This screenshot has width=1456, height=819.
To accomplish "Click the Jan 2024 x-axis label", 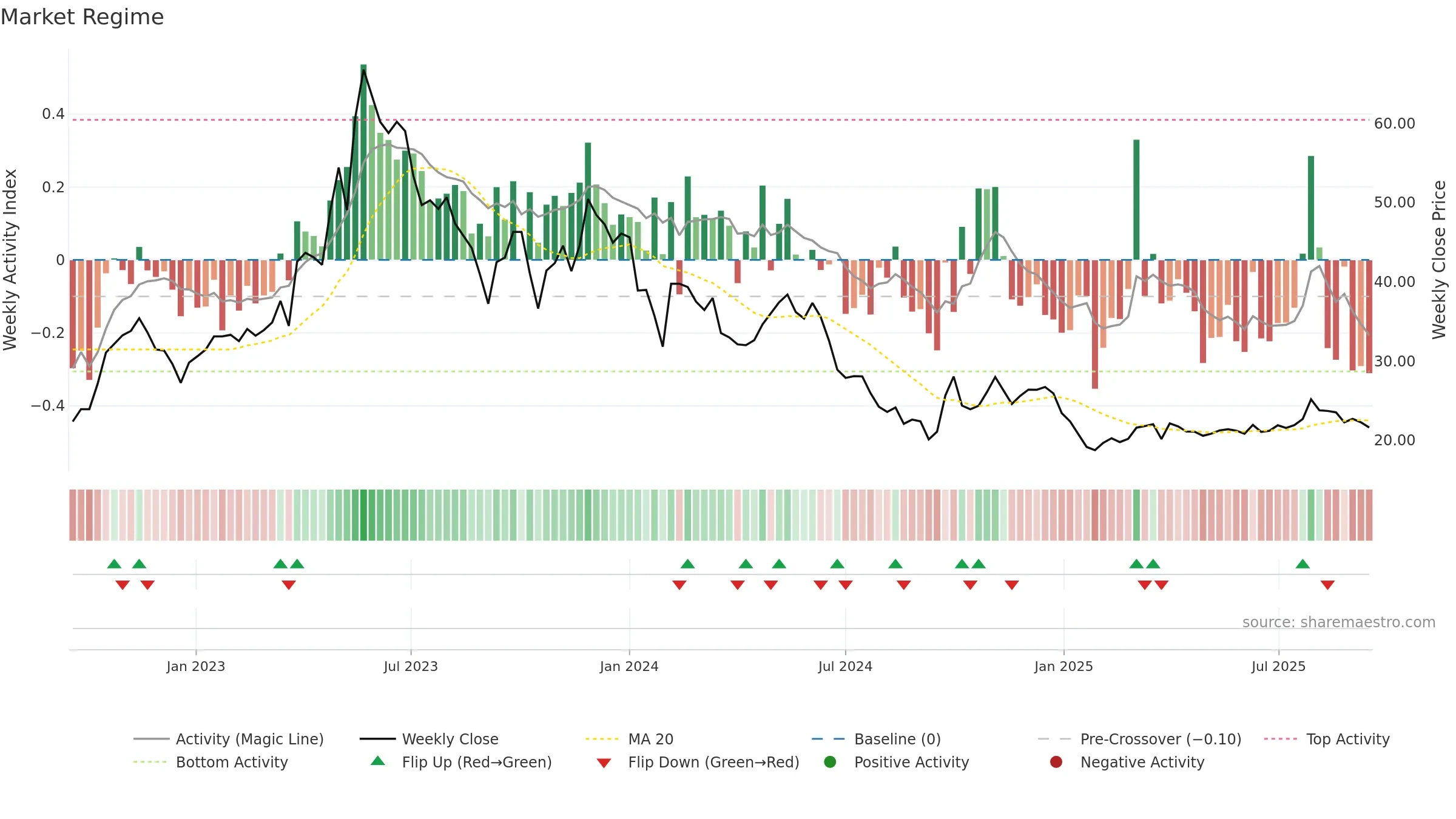I will pos(629,666).
